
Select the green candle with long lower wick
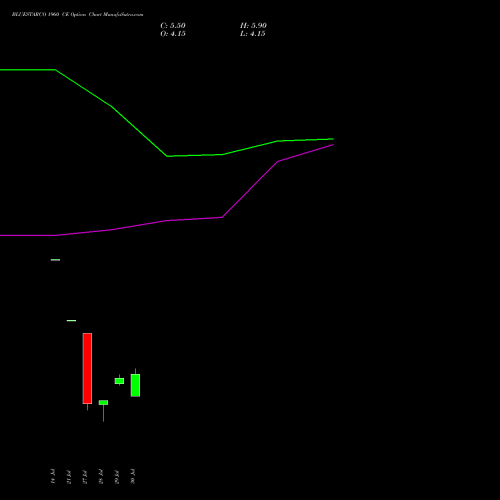(x=103, y=403)
